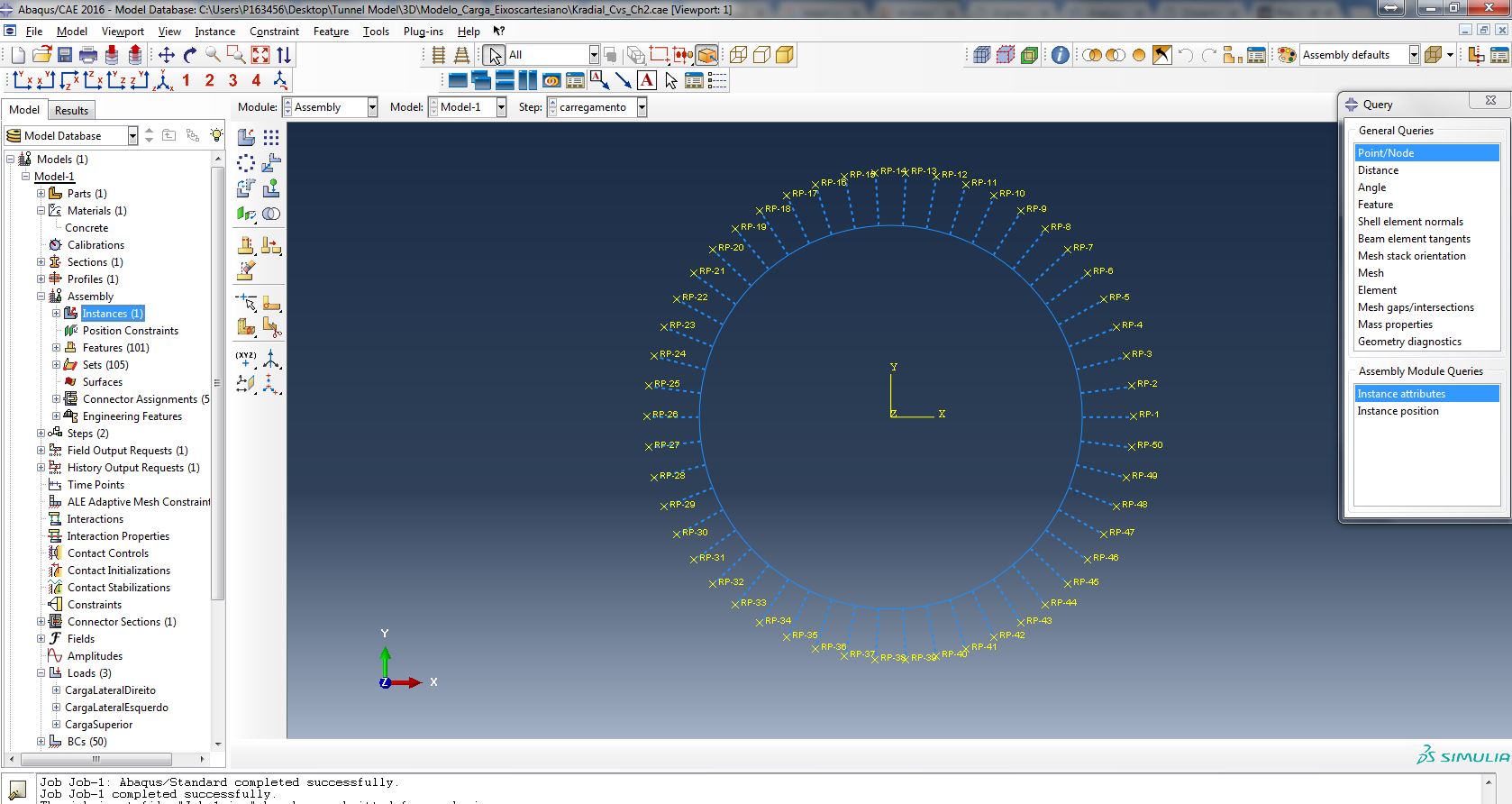Click the Wireframe render style icon
The image size is (1512, 804).
(738, 55)
